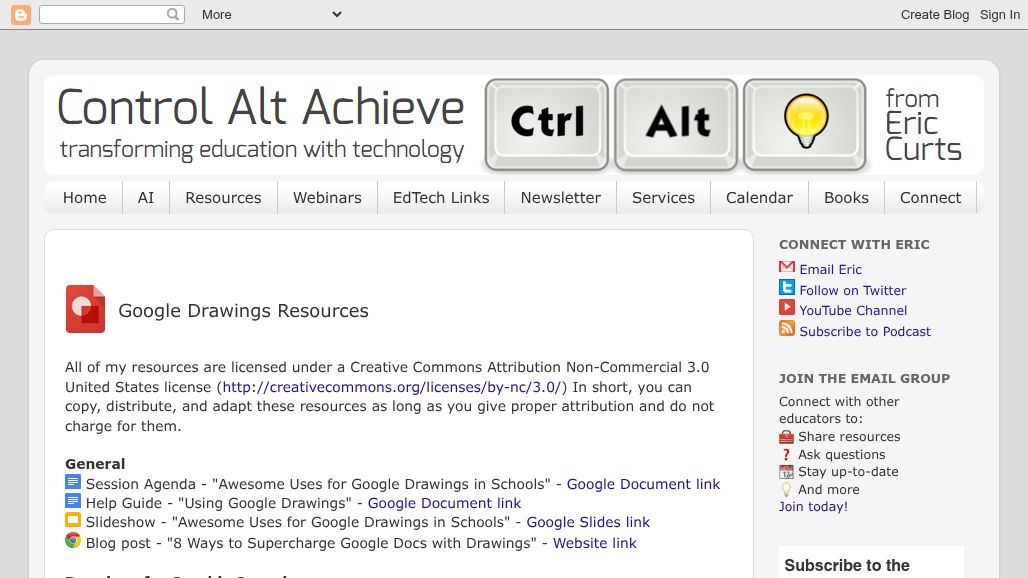Click the Gmail envelope icon beside Email Eric

point(787,268)
